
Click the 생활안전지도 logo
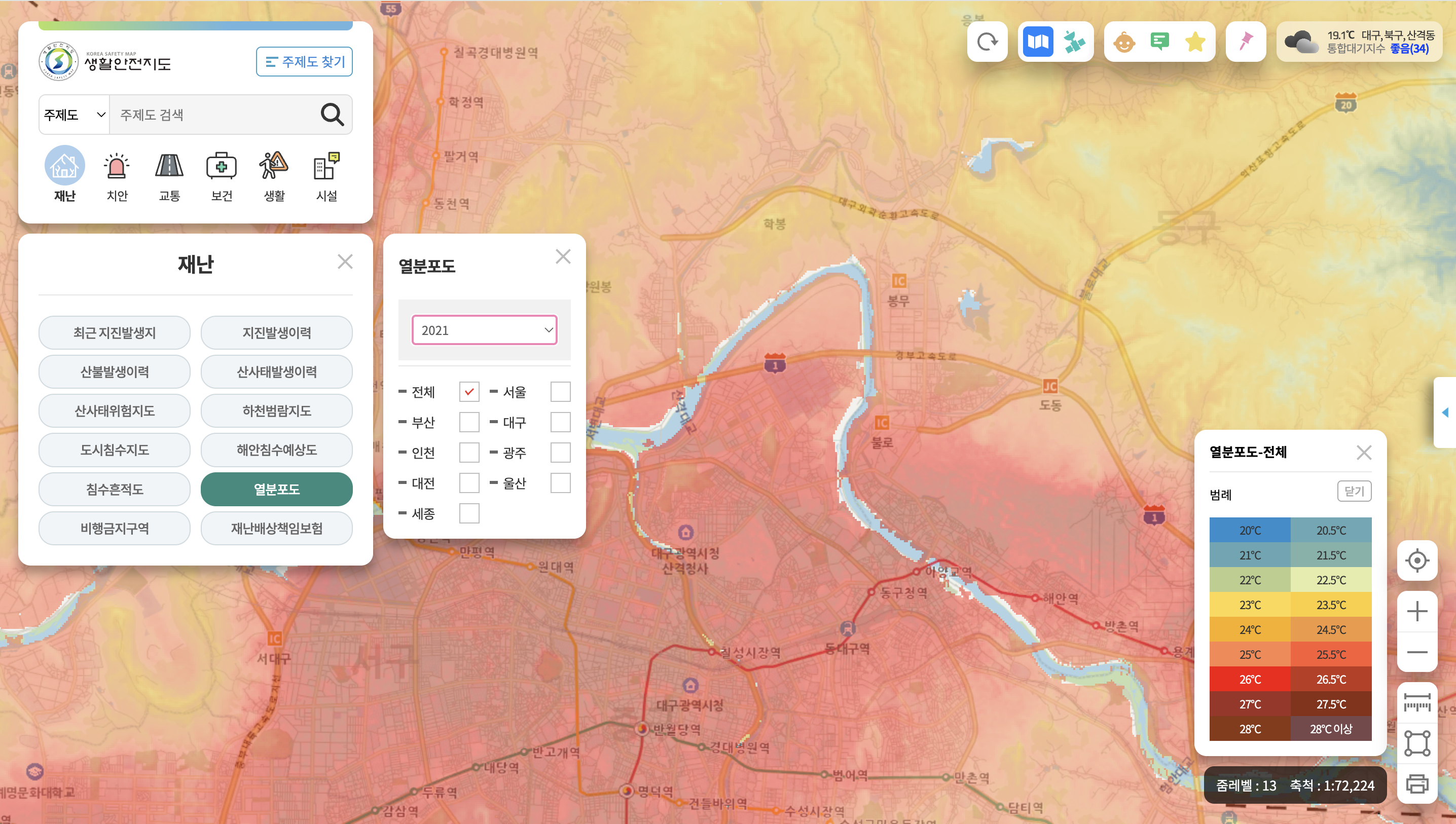(x=105, y=61)
